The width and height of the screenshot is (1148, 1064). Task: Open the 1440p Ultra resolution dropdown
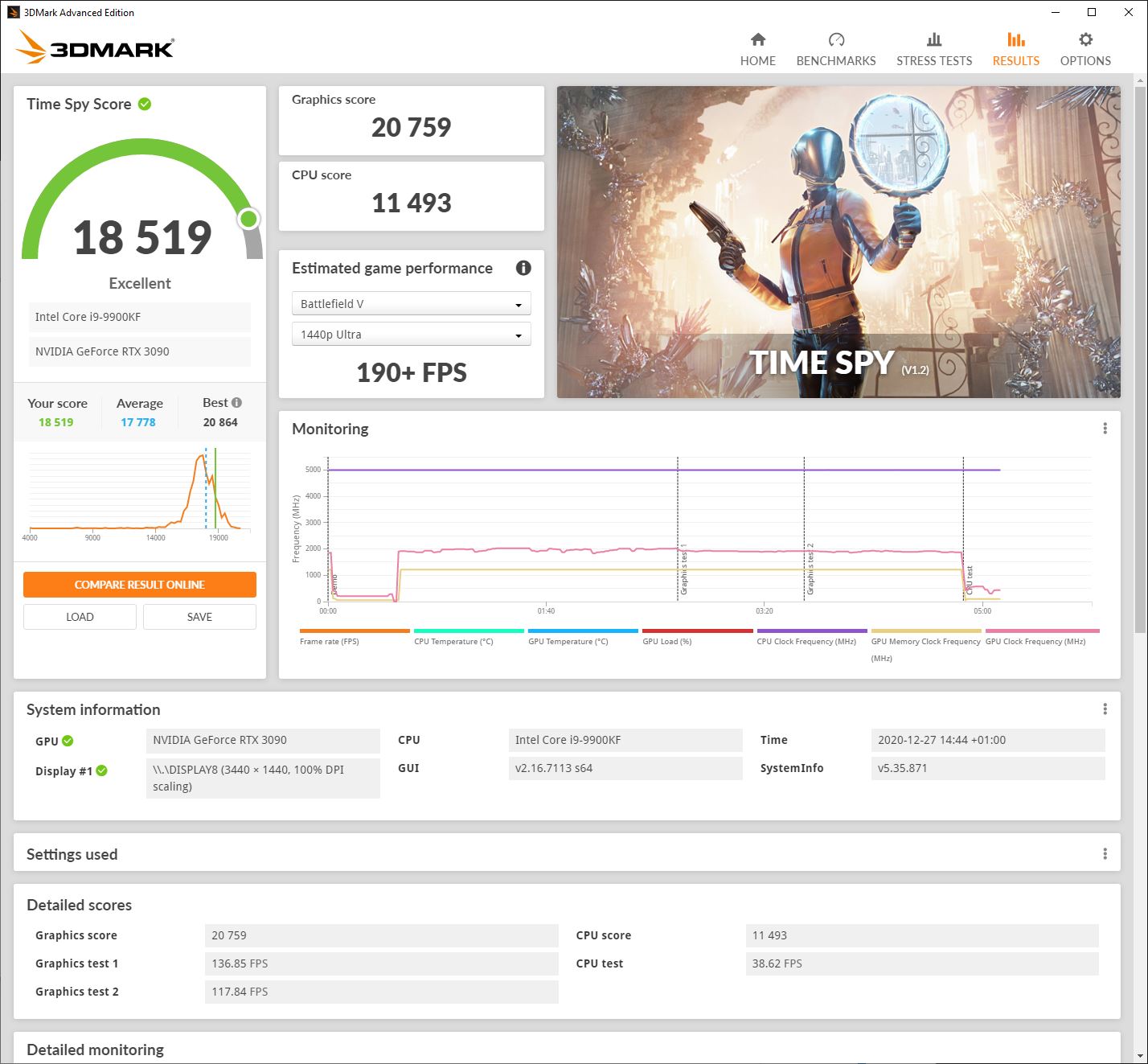[x=411, y=334]
